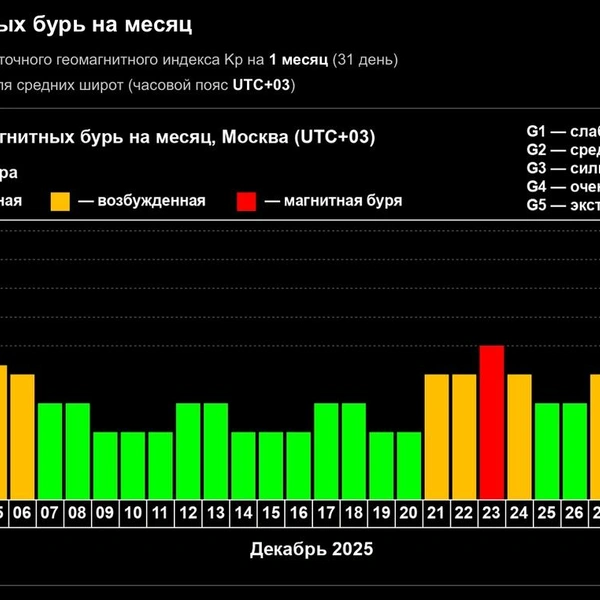Click the date label 06
Viewport: 600px width, 600px height.
[x=22, y=513]
